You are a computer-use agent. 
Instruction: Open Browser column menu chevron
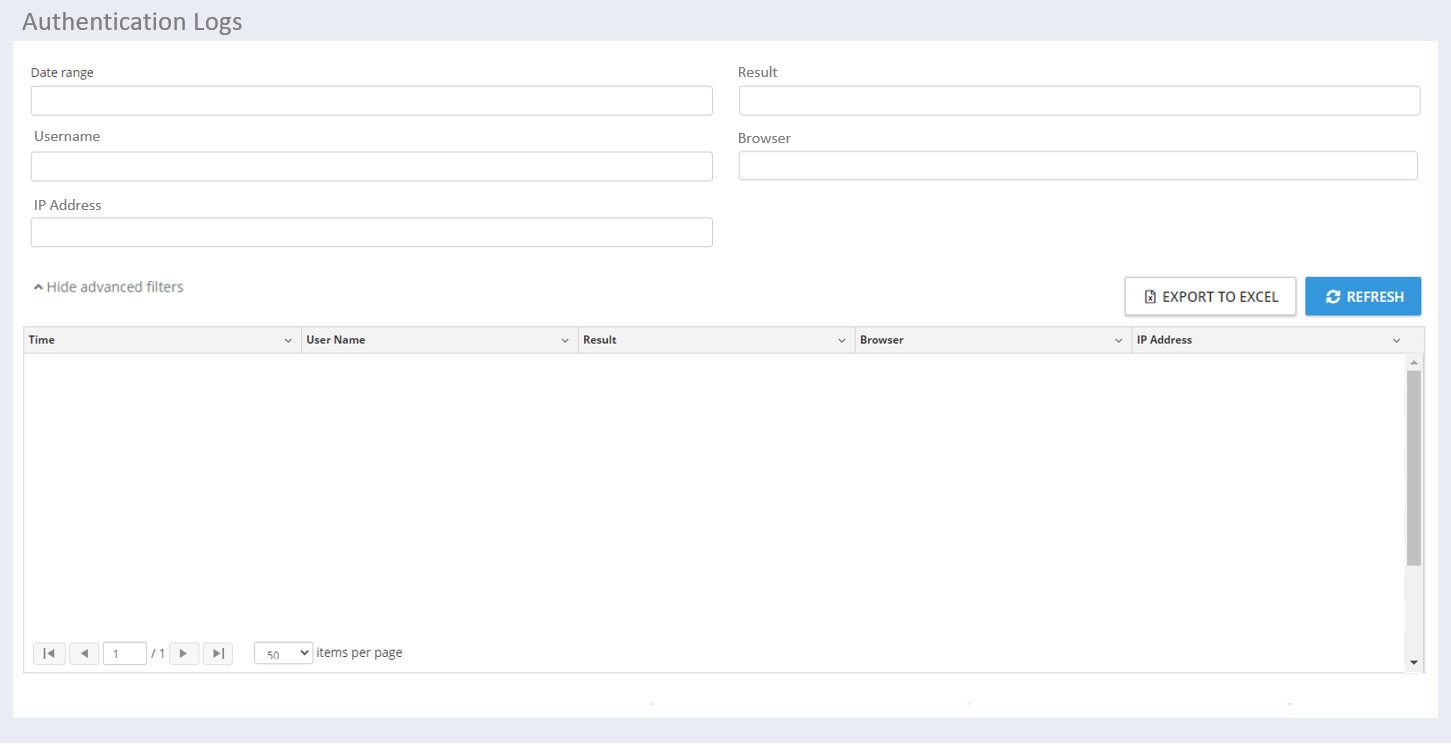pyautogui.click(x=1119, y=341)
